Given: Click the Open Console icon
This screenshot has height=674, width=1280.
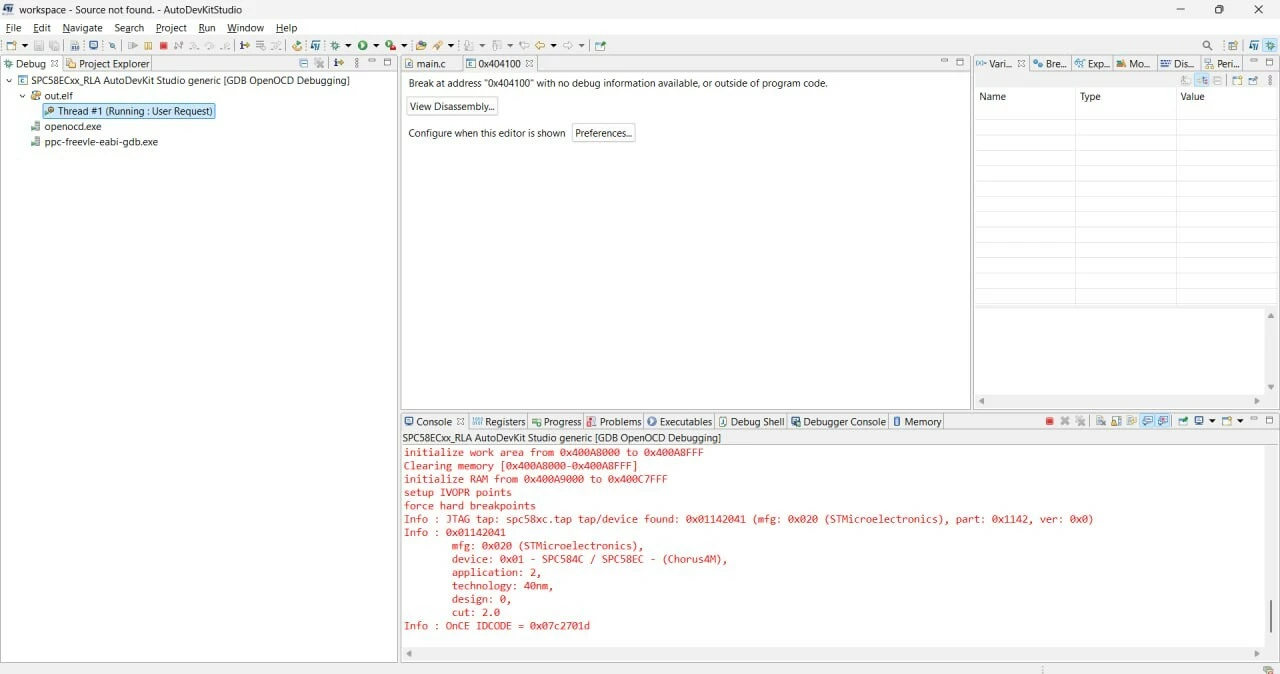Looking at the screenshot, I should click(x=1226, y=421).
